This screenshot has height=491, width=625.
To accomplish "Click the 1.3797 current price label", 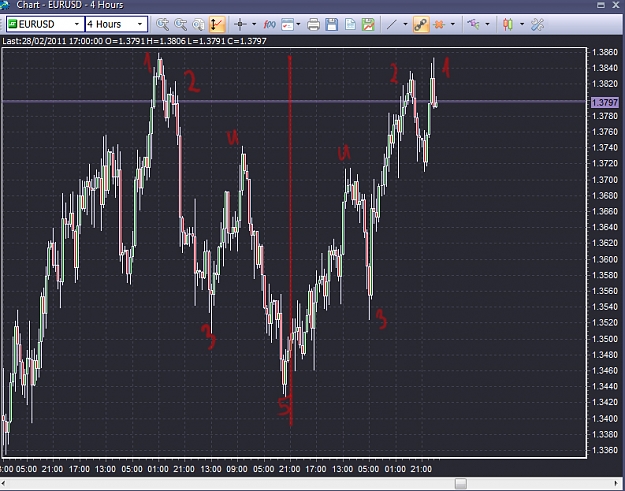I will coord(605,102).
